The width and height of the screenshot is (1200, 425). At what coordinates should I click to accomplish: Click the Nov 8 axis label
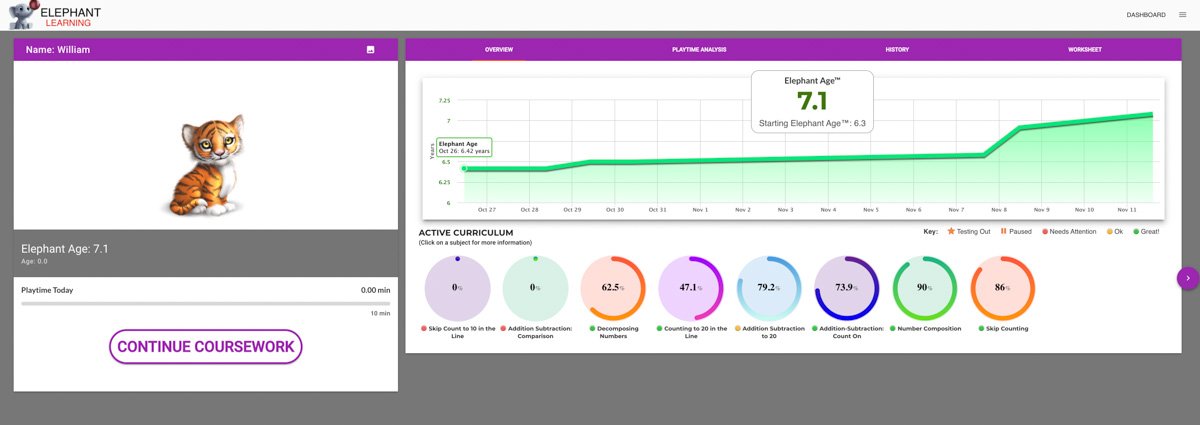point(999,210)
